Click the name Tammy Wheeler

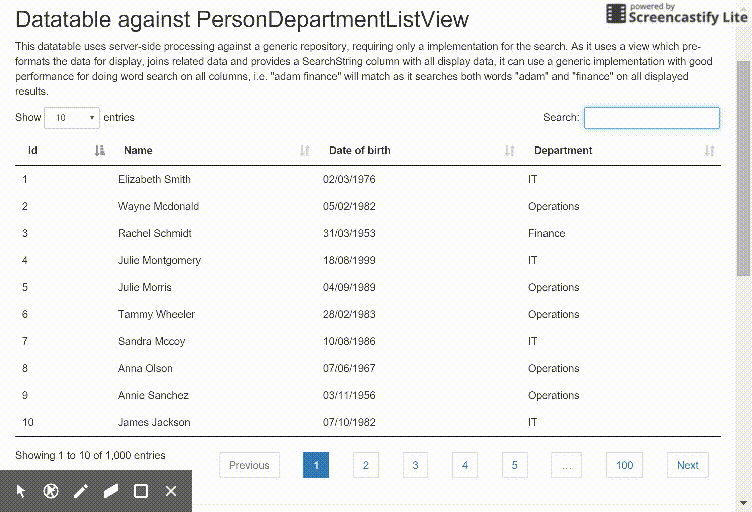coord(157,314)
